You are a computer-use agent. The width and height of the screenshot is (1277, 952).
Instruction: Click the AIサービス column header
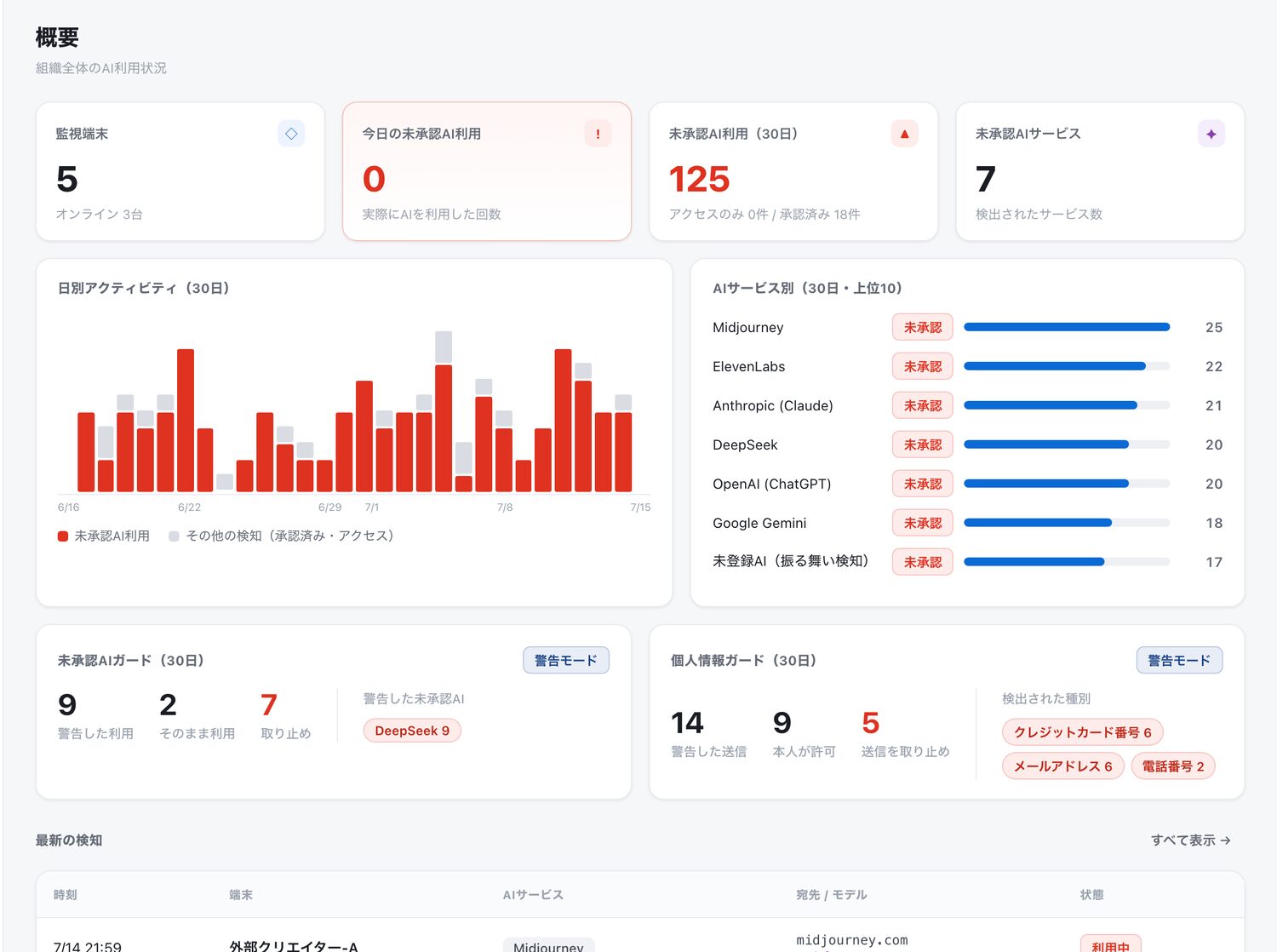coord(533,895)
